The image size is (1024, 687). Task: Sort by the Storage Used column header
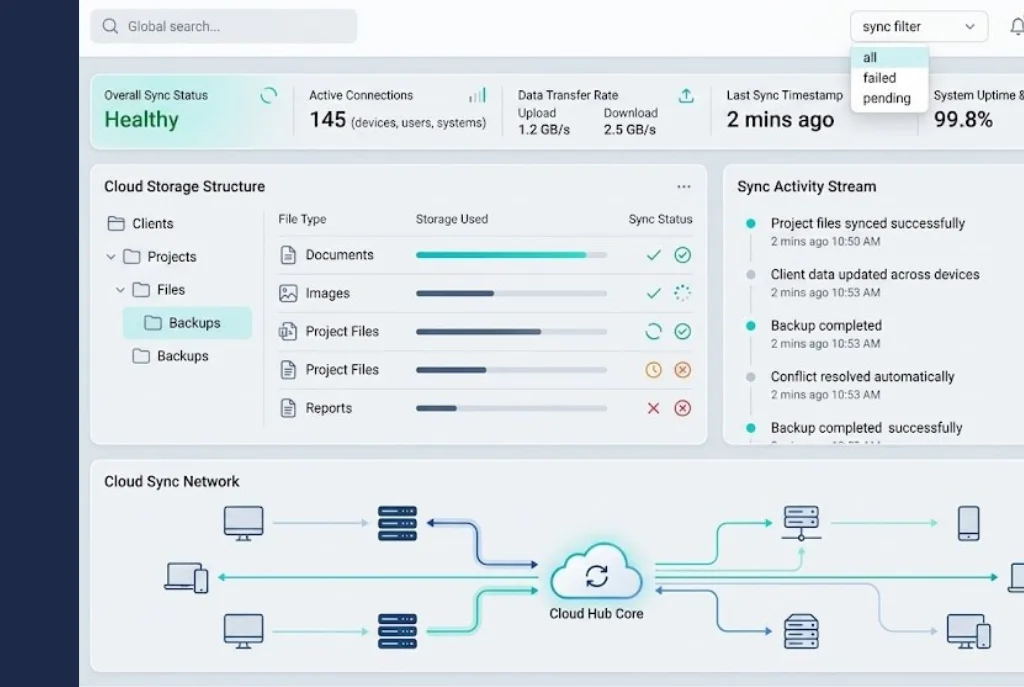point(452,219)
